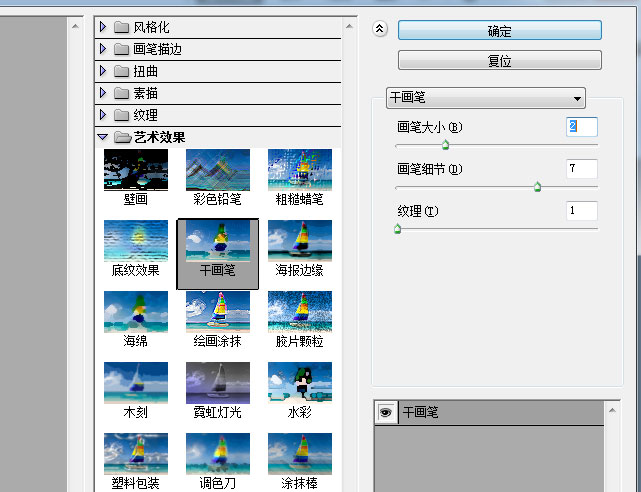Pick the 粗糙蜡笔 filter thumbnail

click(x=299, y=170)
